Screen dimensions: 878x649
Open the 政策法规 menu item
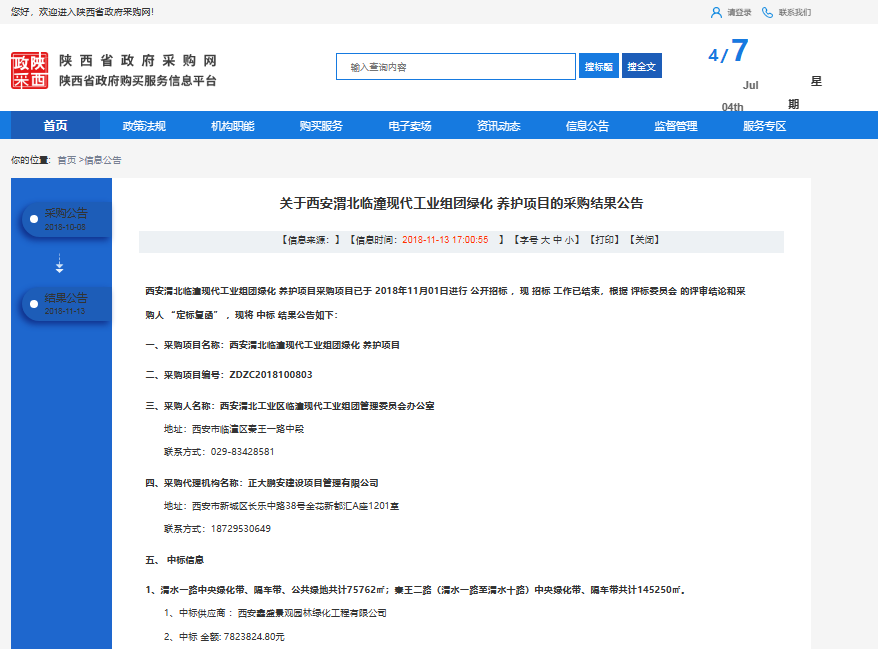click(144, 126)
